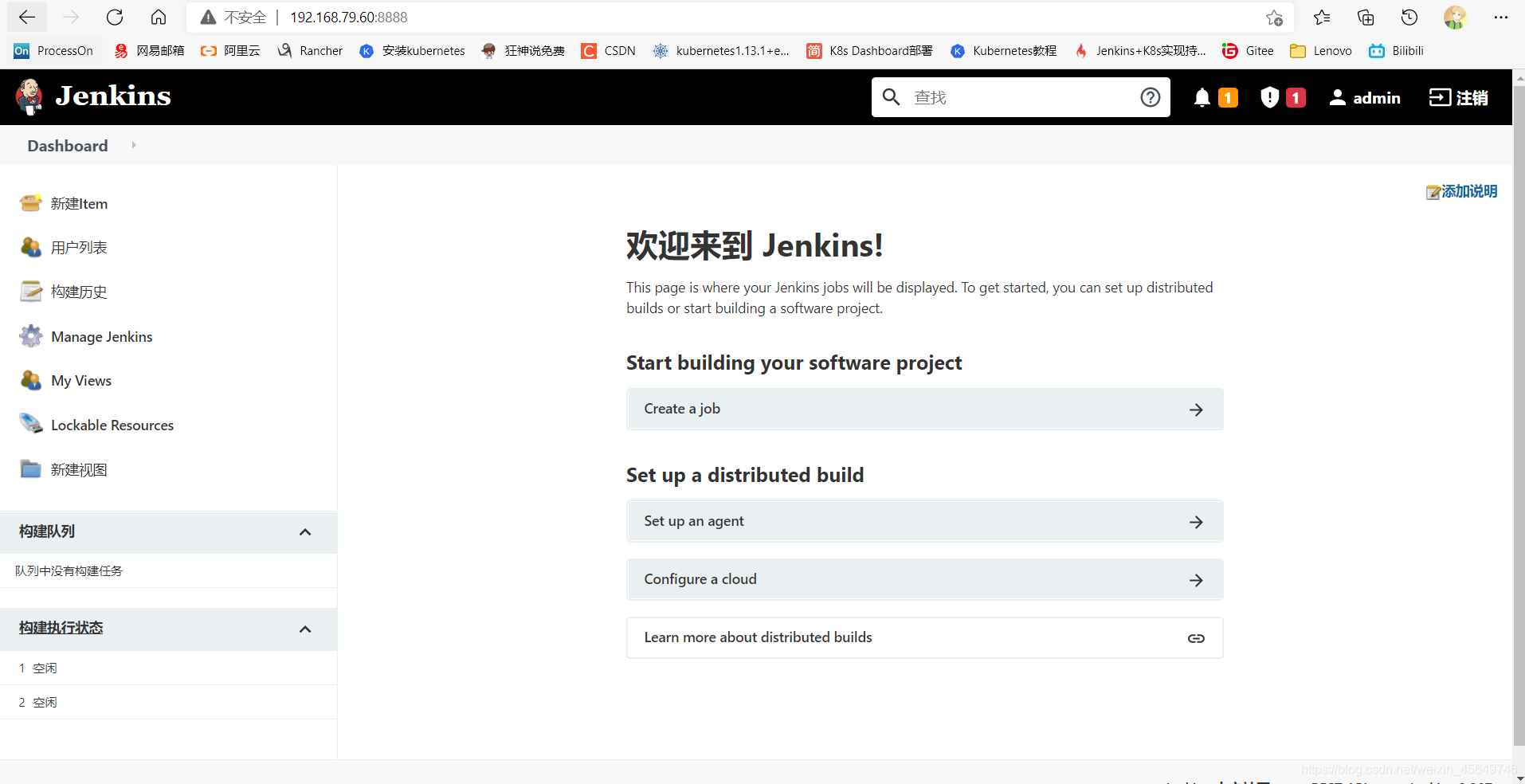Collapse the 构建执行状态 panel chevron

[305, 629]
